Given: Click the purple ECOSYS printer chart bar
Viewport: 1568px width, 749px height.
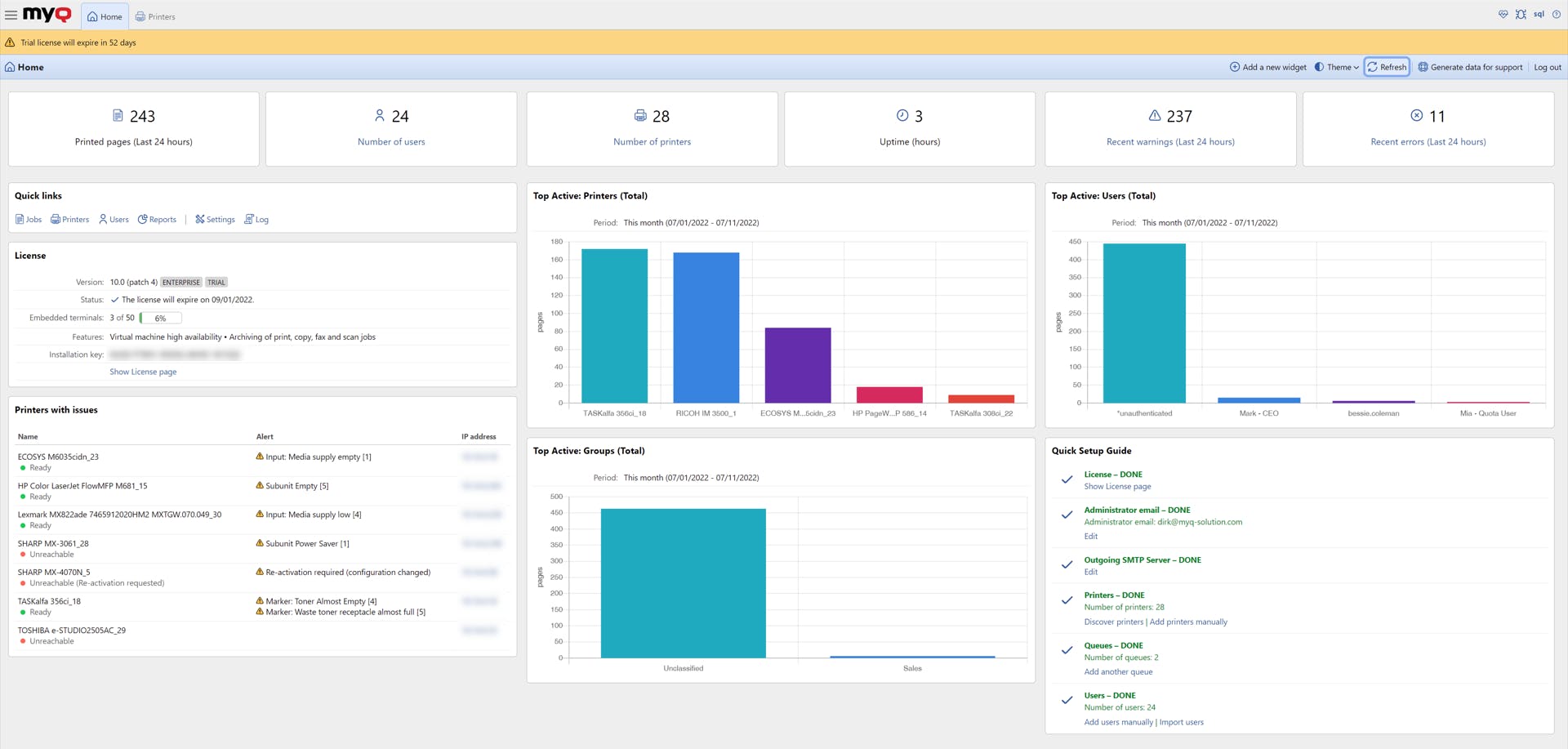Looking at the screenshot, I should tap(798, 365).
